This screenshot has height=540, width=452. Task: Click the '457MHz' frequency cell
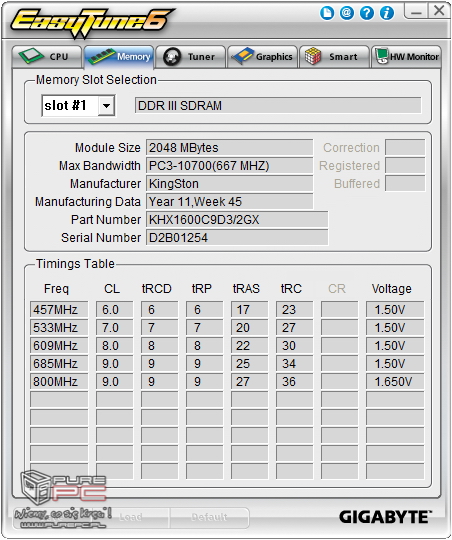point(59,310)
